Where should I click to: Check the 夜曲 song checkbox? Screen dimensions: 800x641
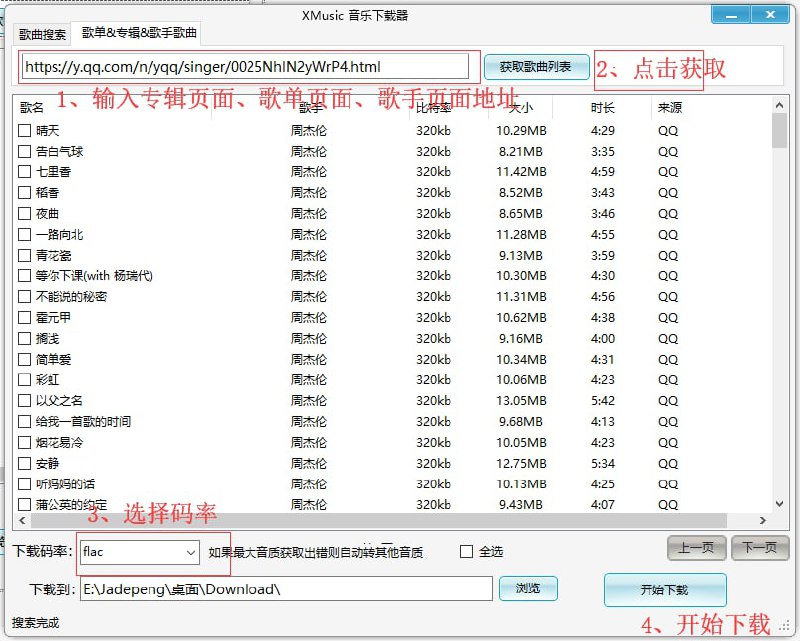click(23, 214)
